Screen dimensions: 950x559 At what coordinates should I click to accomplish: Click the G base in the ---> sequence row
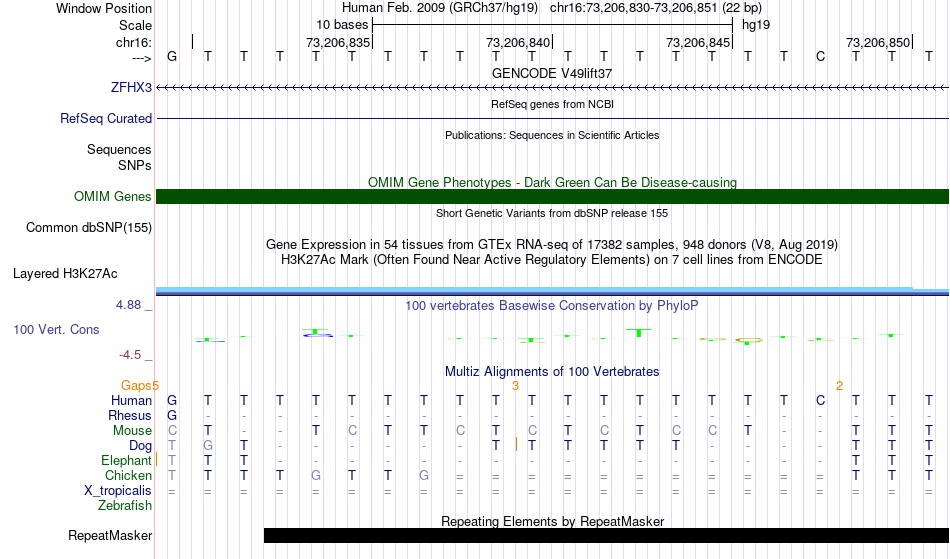click(172, 56)
